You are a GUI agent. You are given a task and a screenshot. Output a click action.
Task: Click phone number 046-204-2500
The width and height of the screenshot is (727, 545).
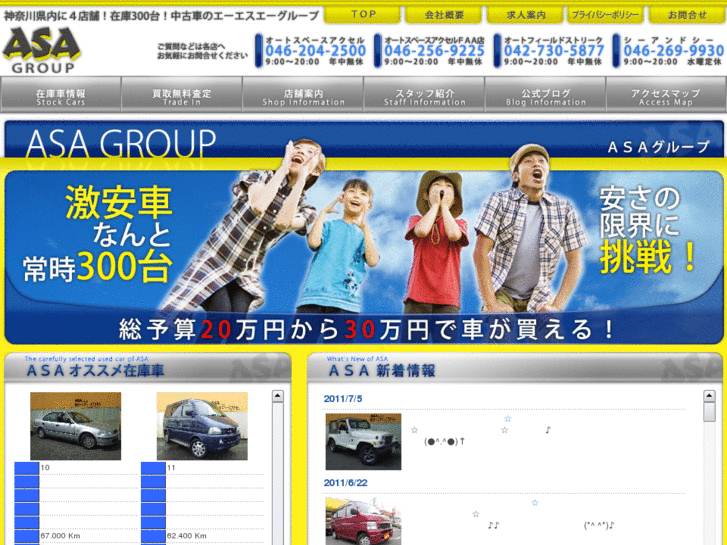316,51
